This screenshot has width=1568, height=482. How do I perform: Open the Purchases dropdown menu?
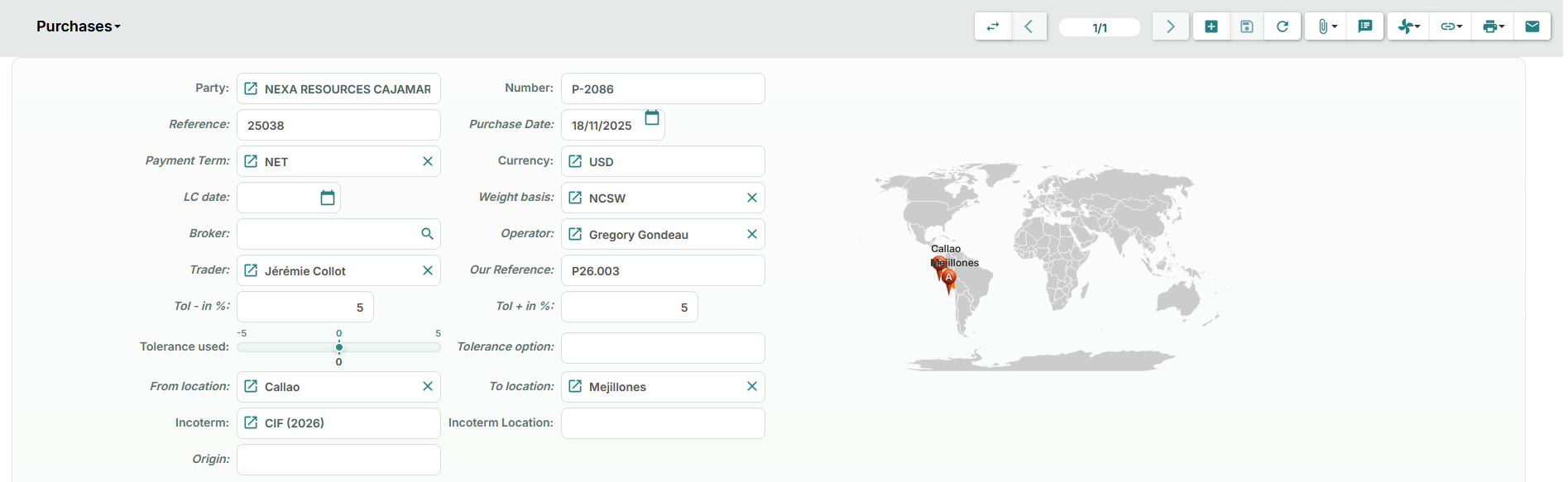(x=78, y=26)
